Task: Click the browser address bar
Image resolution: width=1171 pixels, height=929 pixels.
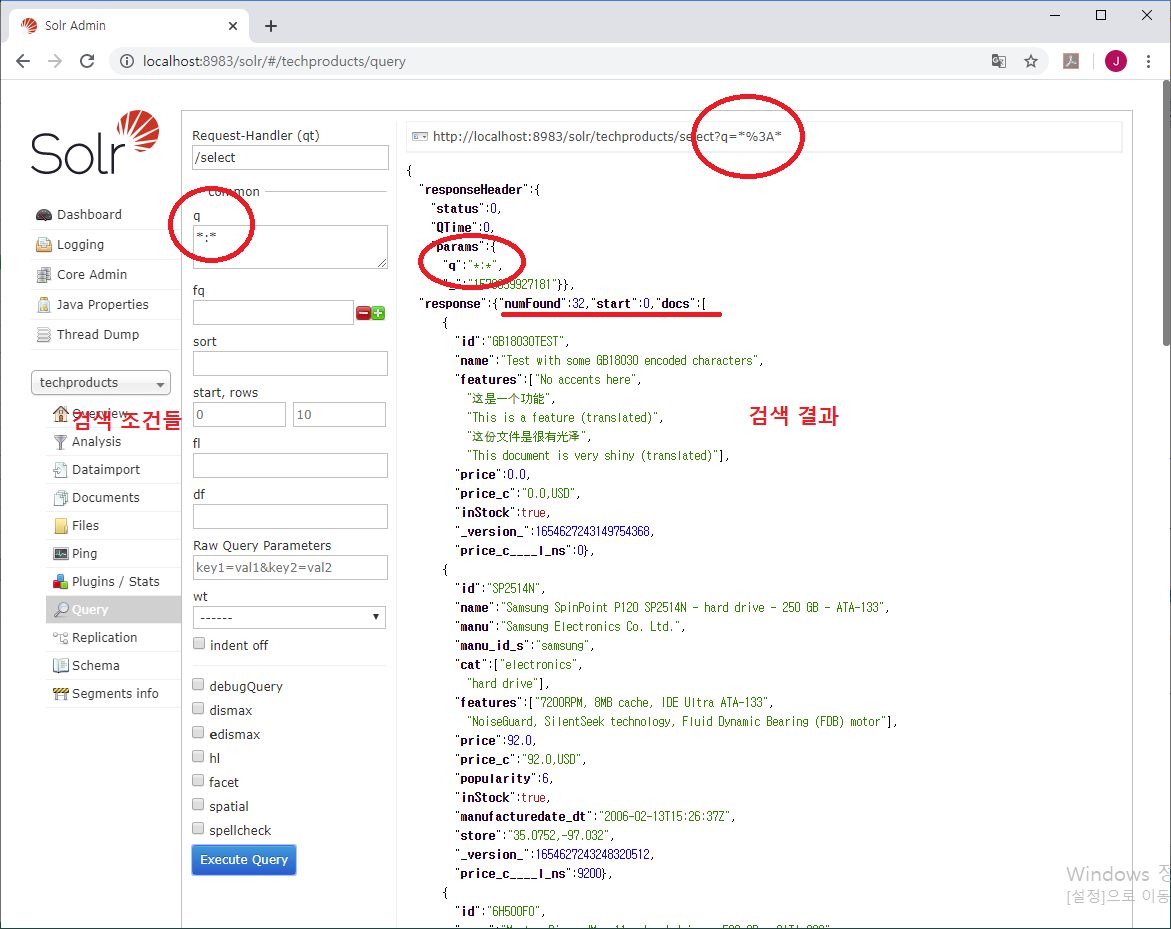Action: click(x=553, y=61)
